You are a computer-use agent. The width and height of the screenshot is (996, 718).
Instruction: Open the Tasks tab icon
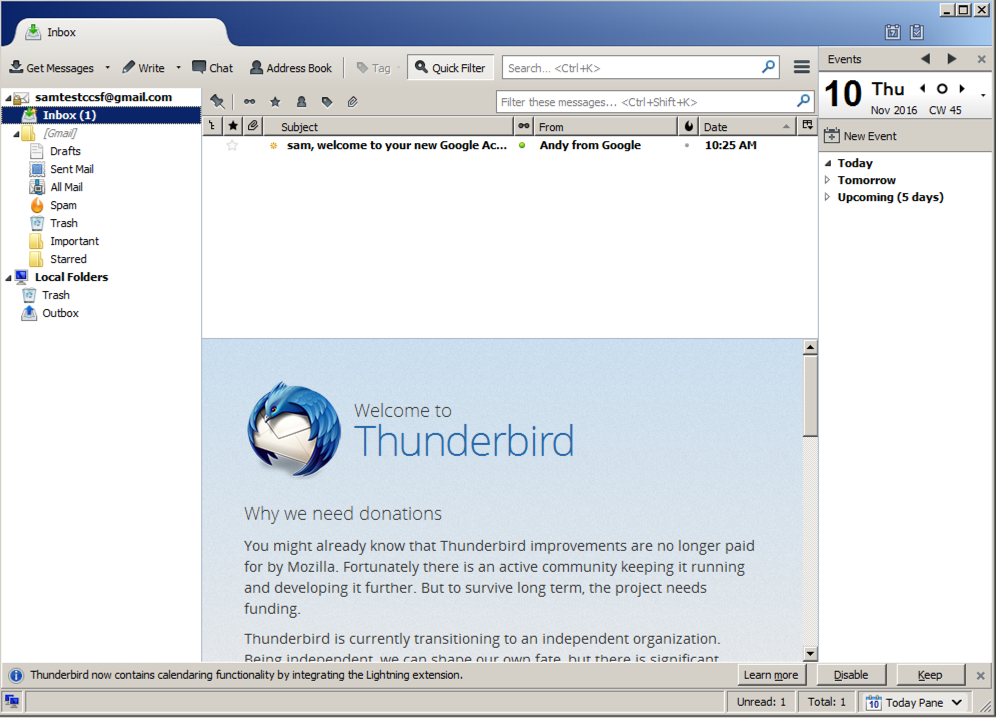[917, 32]
